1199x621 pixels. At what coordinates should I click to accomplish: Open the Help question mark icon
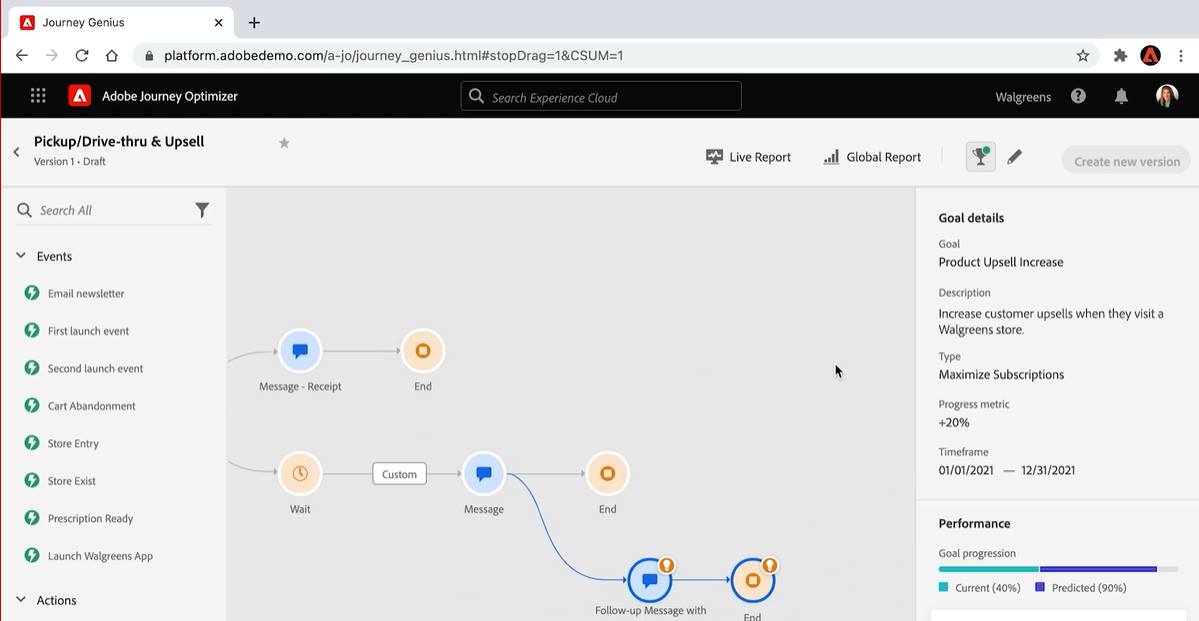coord(1078,96)
